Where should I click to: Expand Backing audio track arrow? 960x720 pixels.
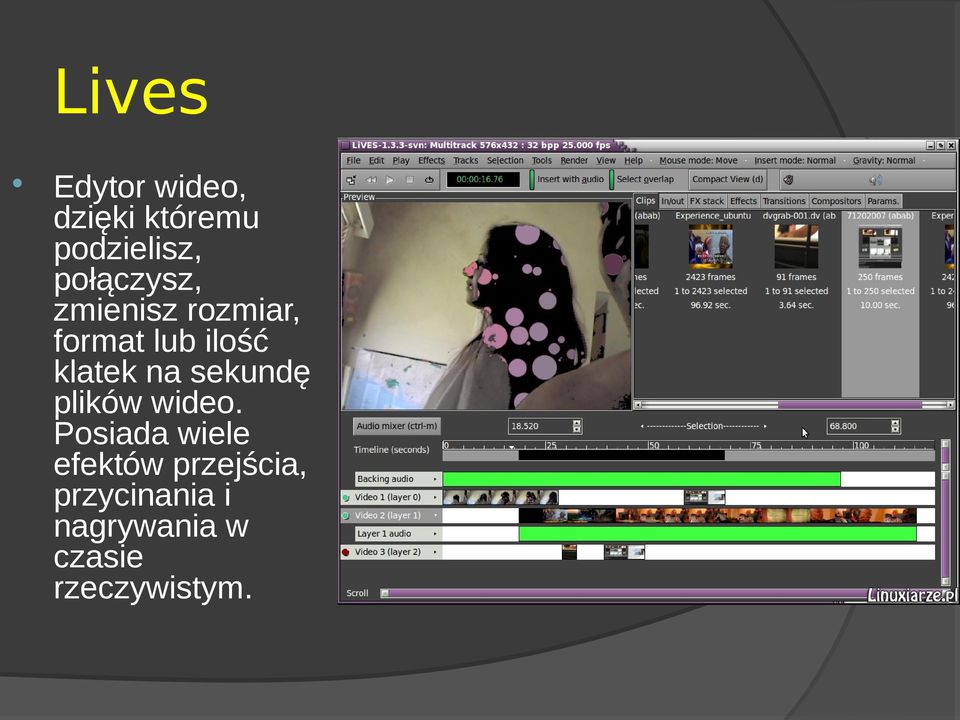[435, 479]
